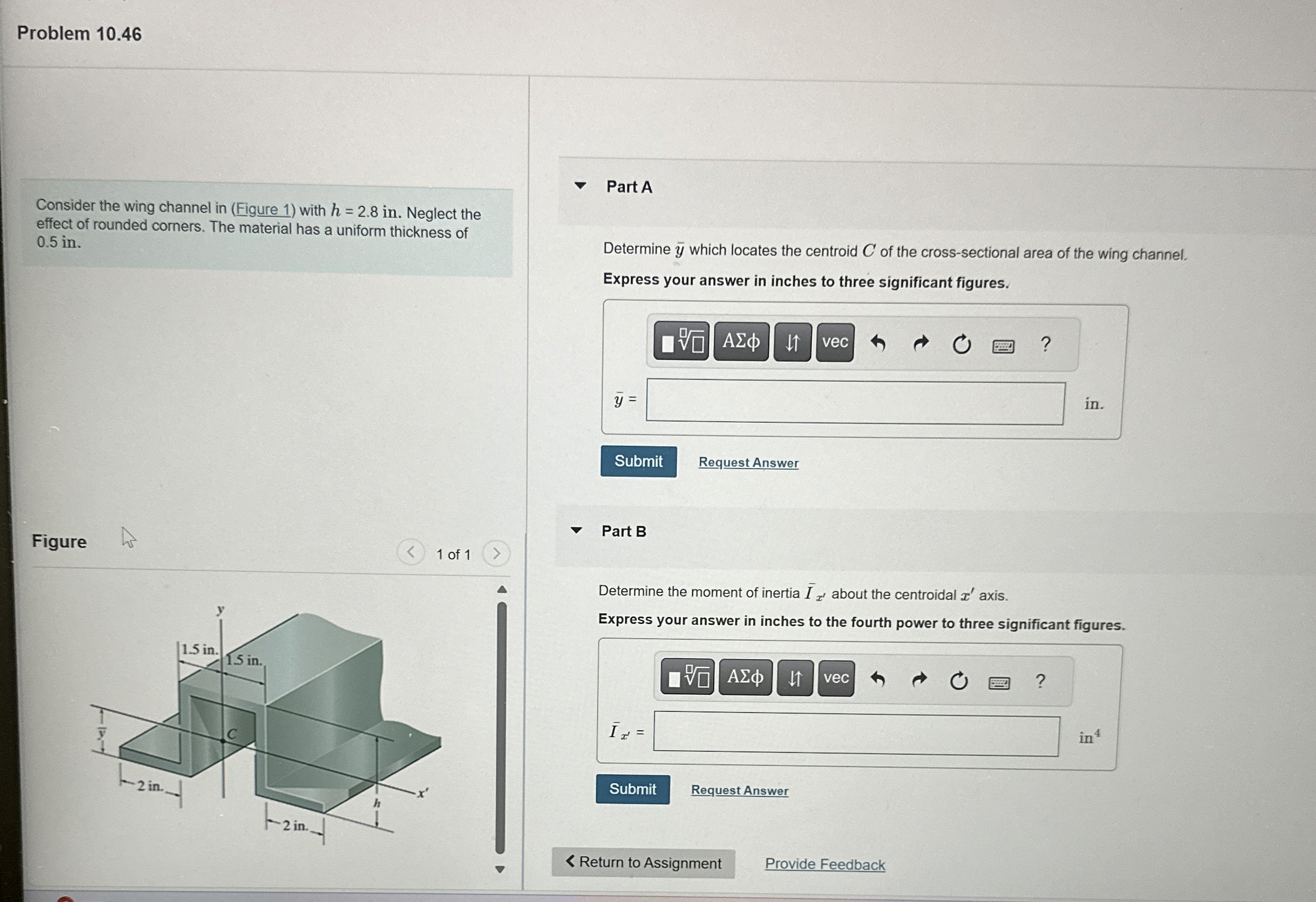Reset the Part A answer field
The width and height of the screenshot is (1316, 902).
pyautogui.click(x=961, y=344)
